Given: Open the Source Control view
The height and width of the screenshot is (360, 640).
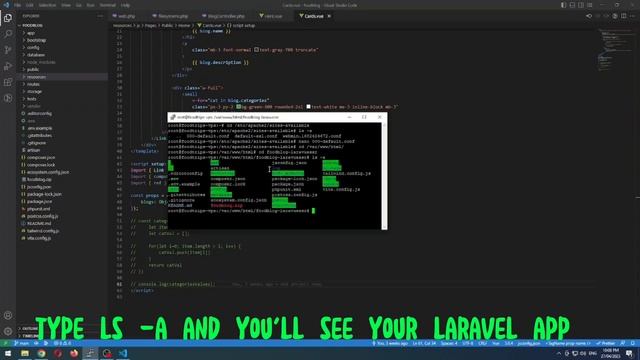Looking at the screenshot, I should click(x=8, y=50).
